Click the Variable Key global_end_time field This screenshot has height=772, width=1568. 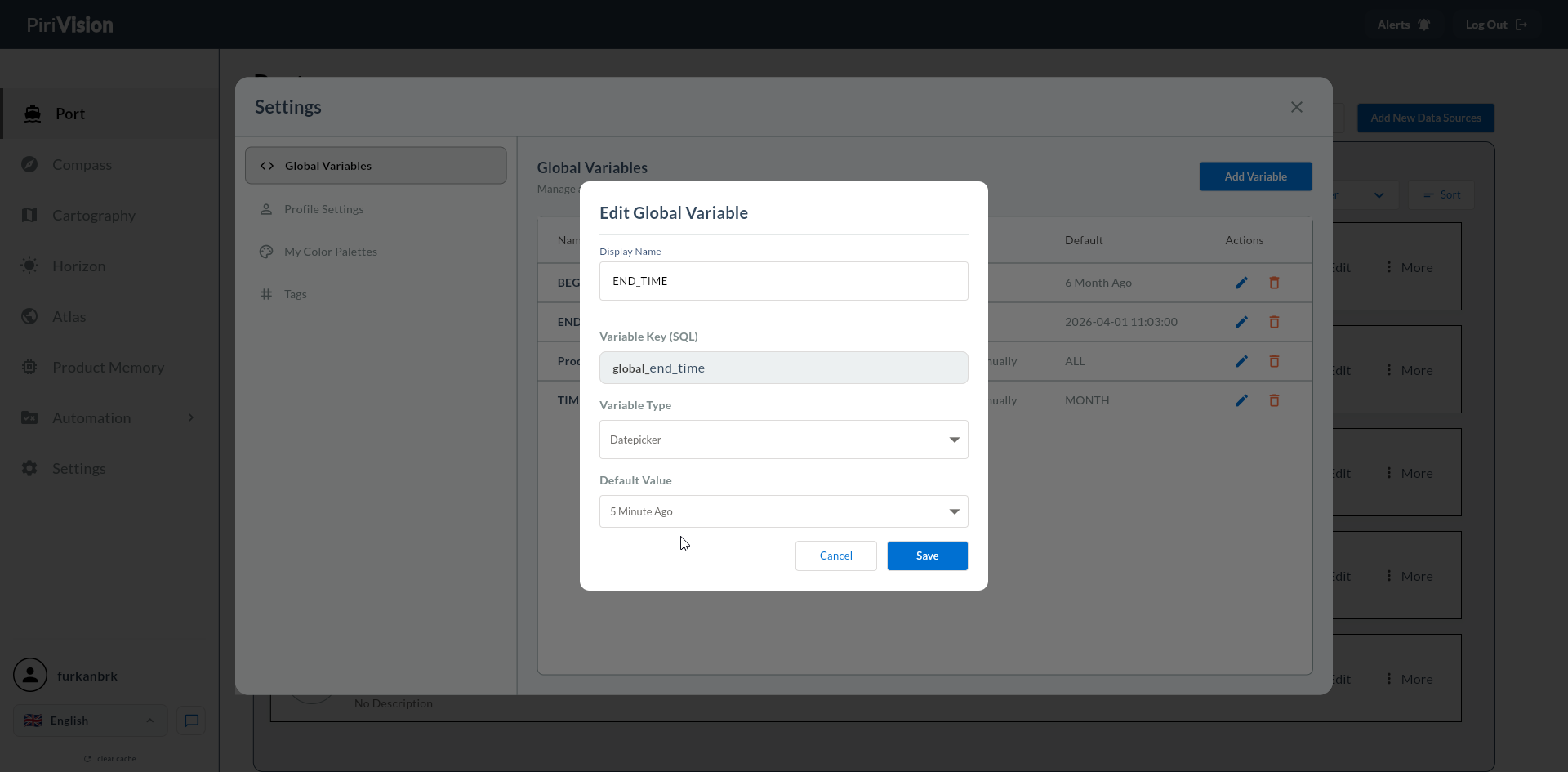[783, 368]
